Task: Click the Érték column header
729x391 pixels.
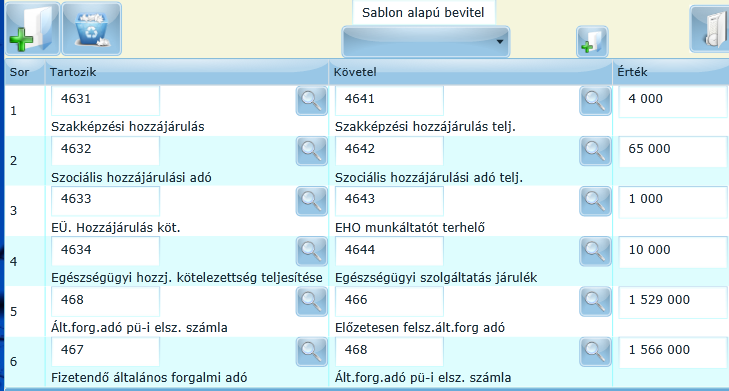Action: (671, 72)
